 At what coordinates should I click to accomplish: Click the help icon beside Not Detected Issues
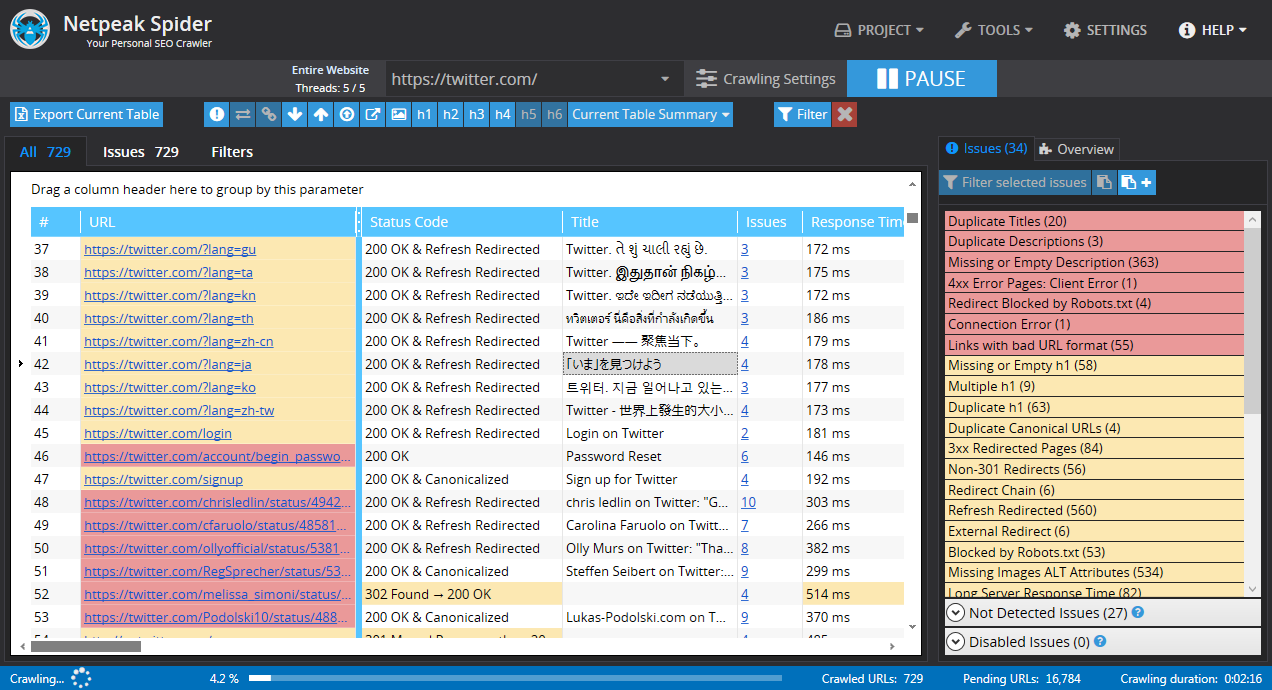click(1137, 613)
